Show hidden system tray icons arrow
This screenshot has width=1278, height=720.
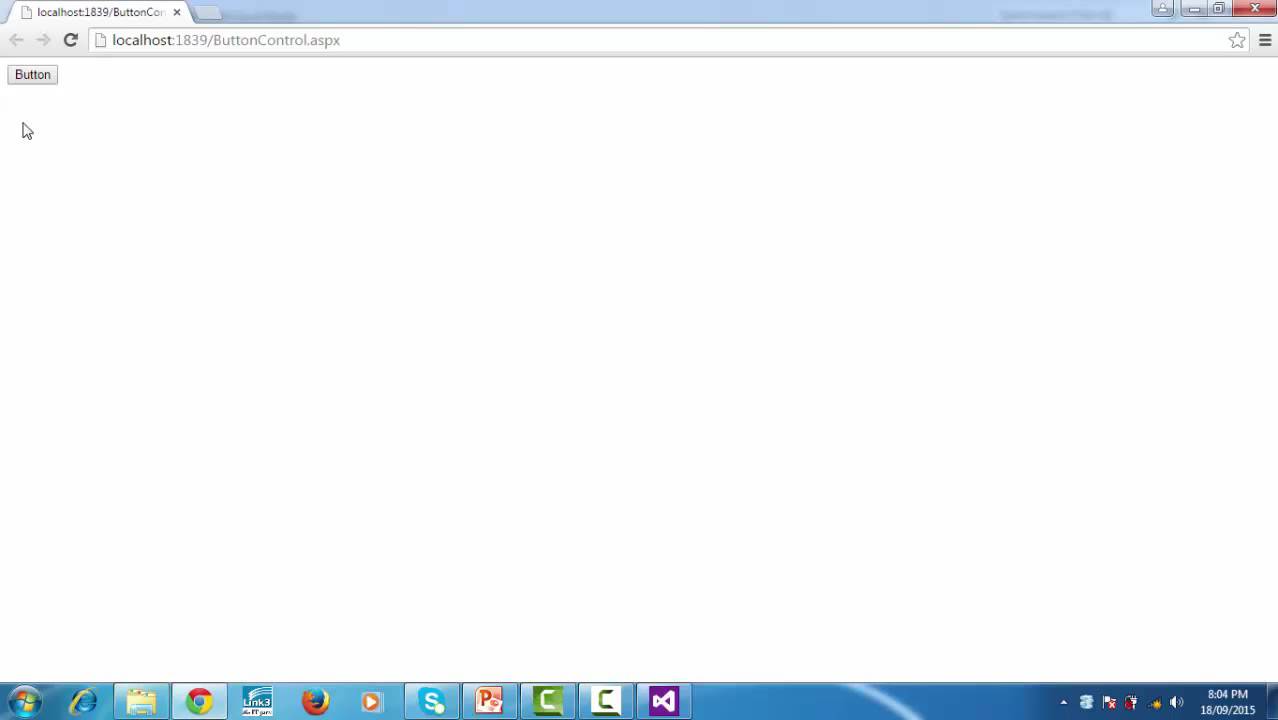point(1063,702)
